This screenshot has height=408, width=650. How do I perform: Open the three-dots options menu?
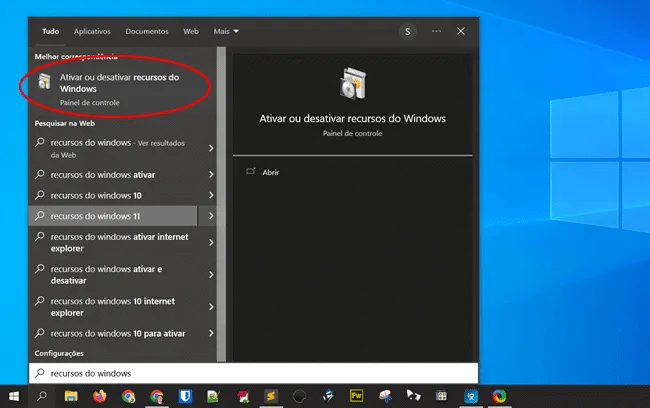pos(437,31)
